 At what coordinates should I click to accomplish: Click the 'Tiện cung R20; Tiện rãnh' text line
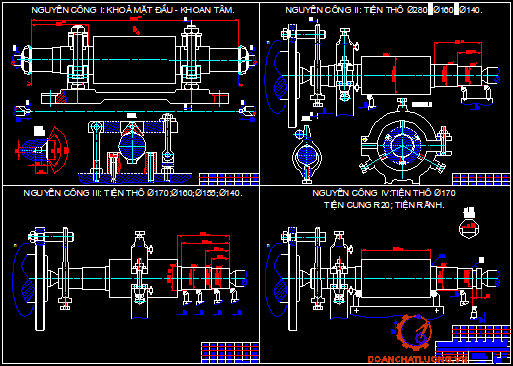click(384, 205)
